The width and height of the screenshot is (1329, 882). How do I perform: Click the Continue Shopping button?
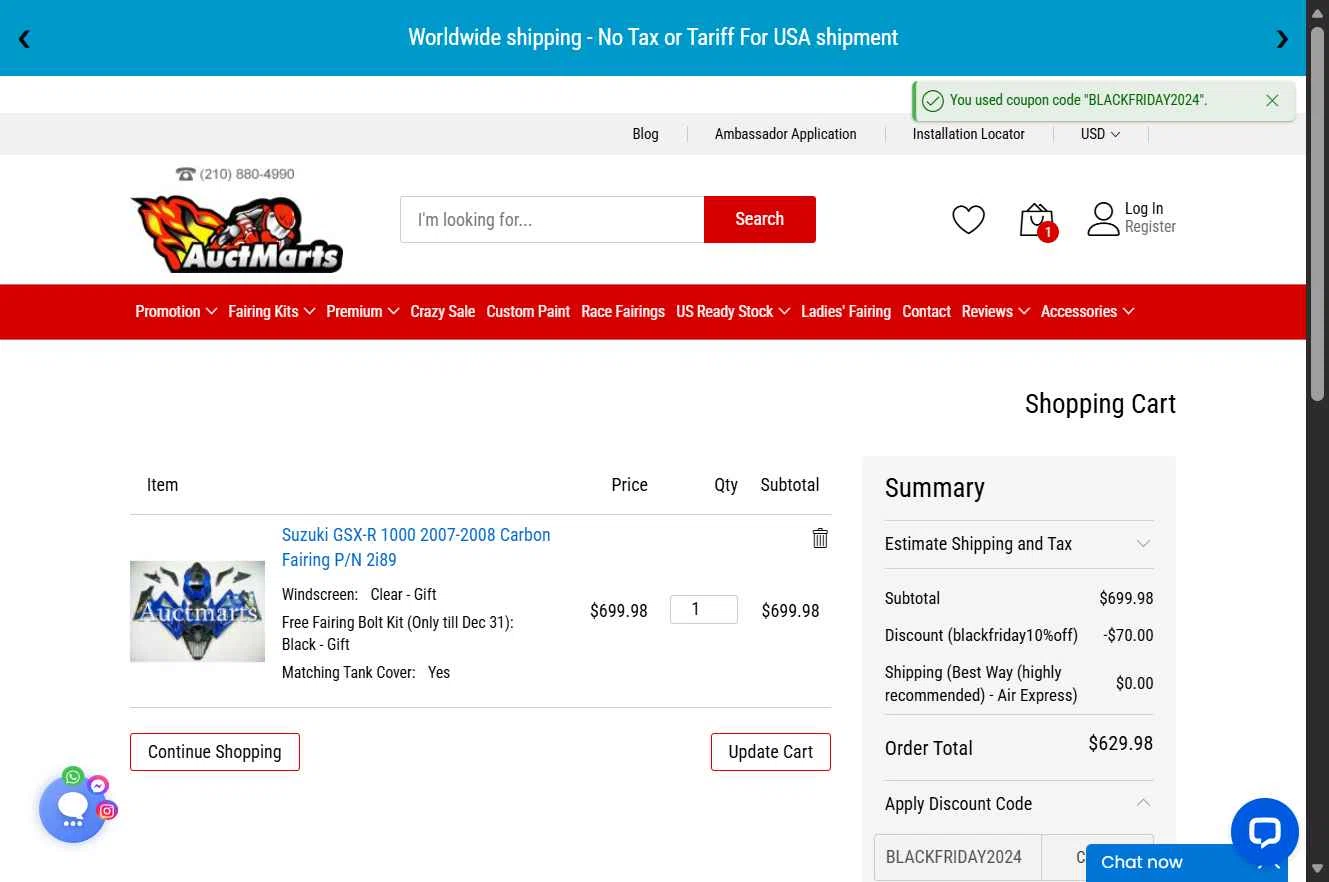click(215, 752)
